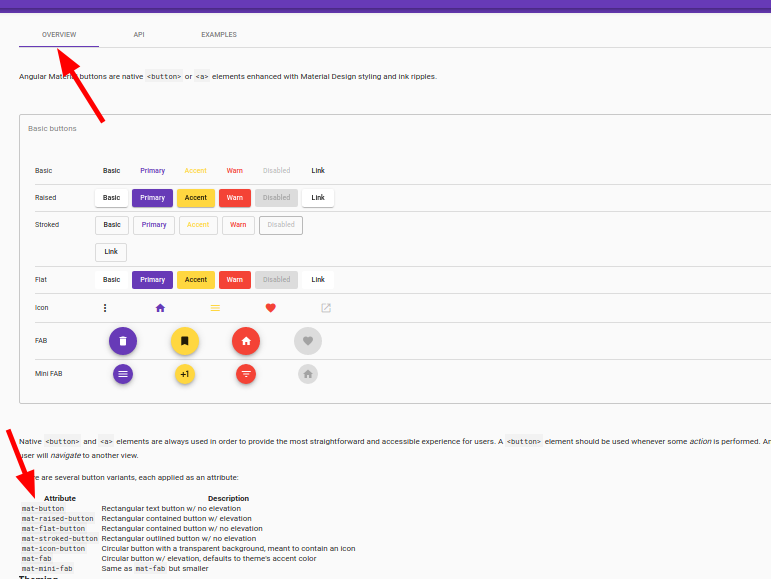Click the Basic buttons example title
The image size is (771, 579).
coord(52,129)
